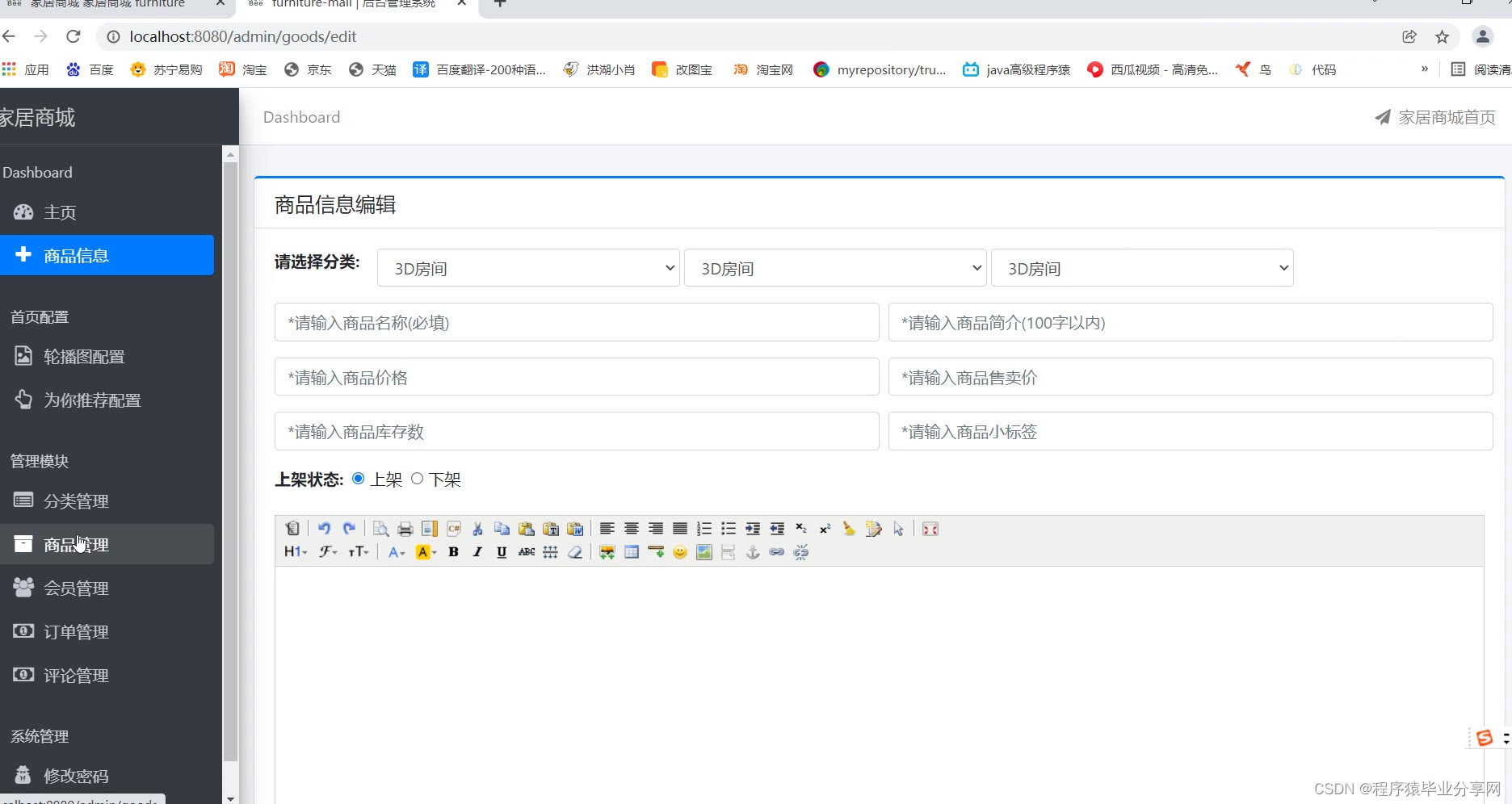Image resolution: width=1512 pixels, height=804 pixels.
Task: Open 会员管理 in the sidebar
Action: [107, 588]
